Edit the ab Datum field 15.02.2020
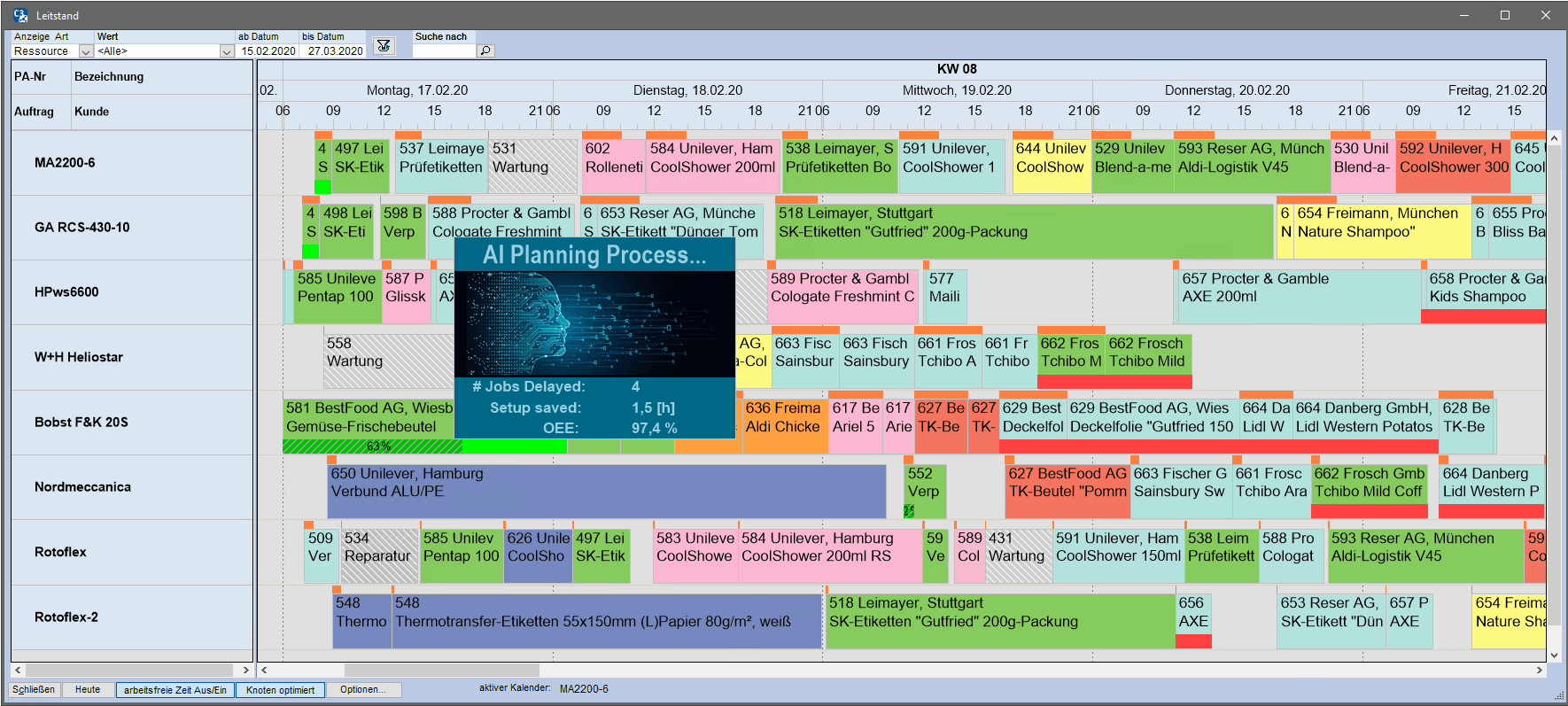This screenshot has width=1568, height=706. pyautogui.click(x=268, y=51)
